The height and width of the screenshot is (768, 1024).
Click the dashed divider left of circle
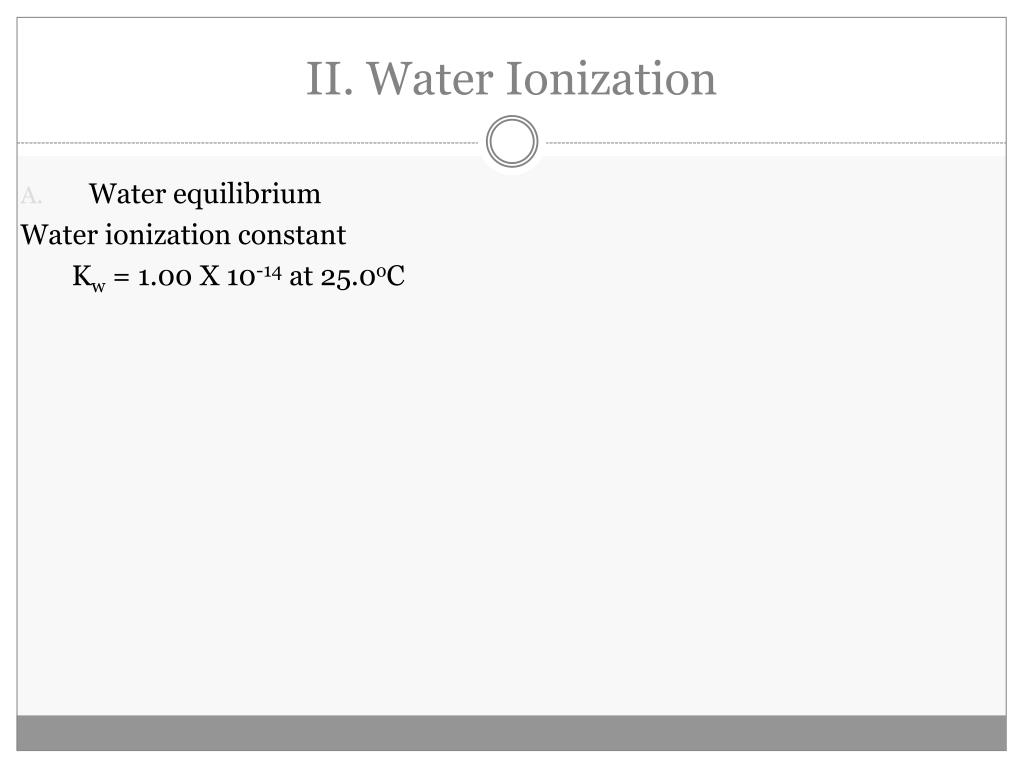click(248, 142)
